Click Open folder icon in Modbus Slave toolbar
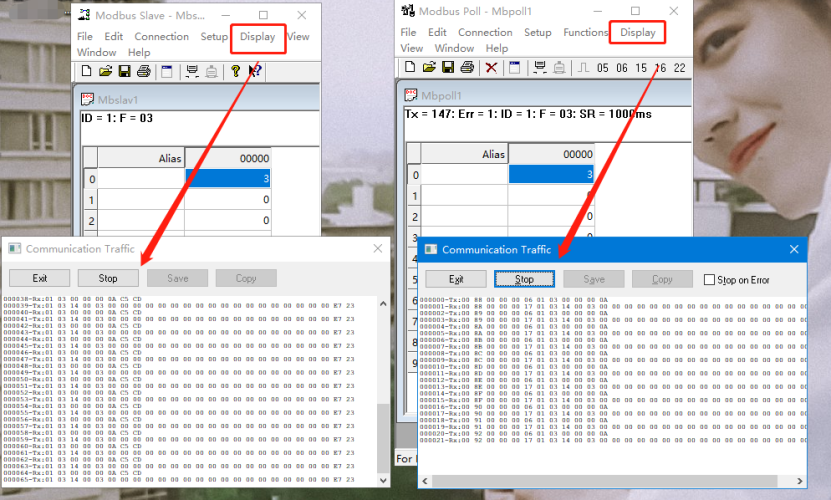Image resolution: width=831 pixels, height=500 pixels. click(x=105, y=71)
